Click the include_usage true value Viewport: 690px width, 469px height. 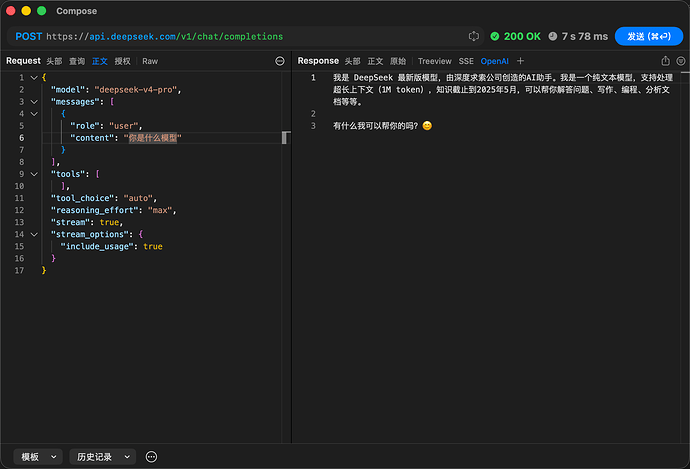(153, 247)
